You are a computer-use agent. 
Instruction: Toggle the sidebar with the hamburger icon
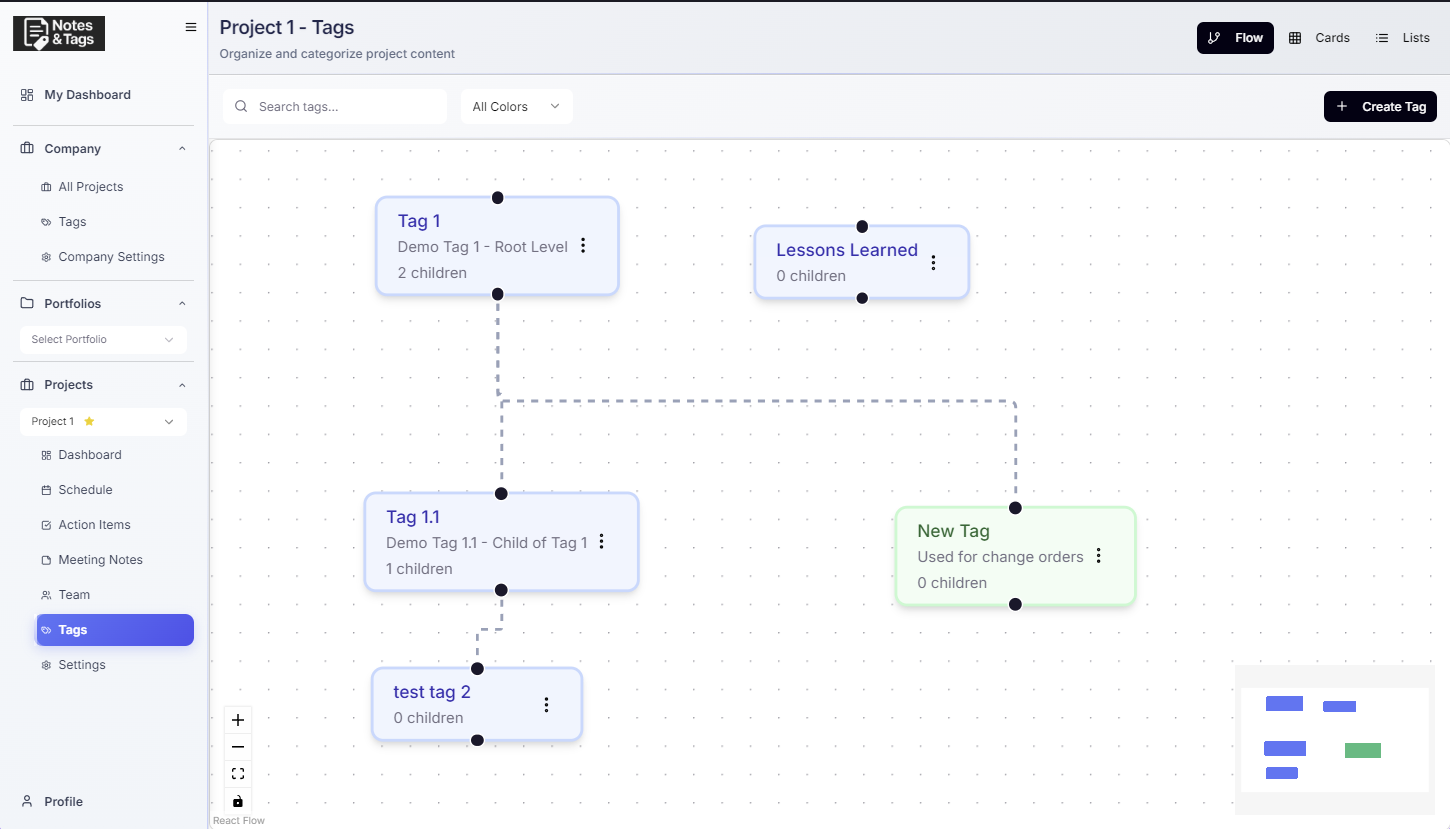tap(191, 27)
